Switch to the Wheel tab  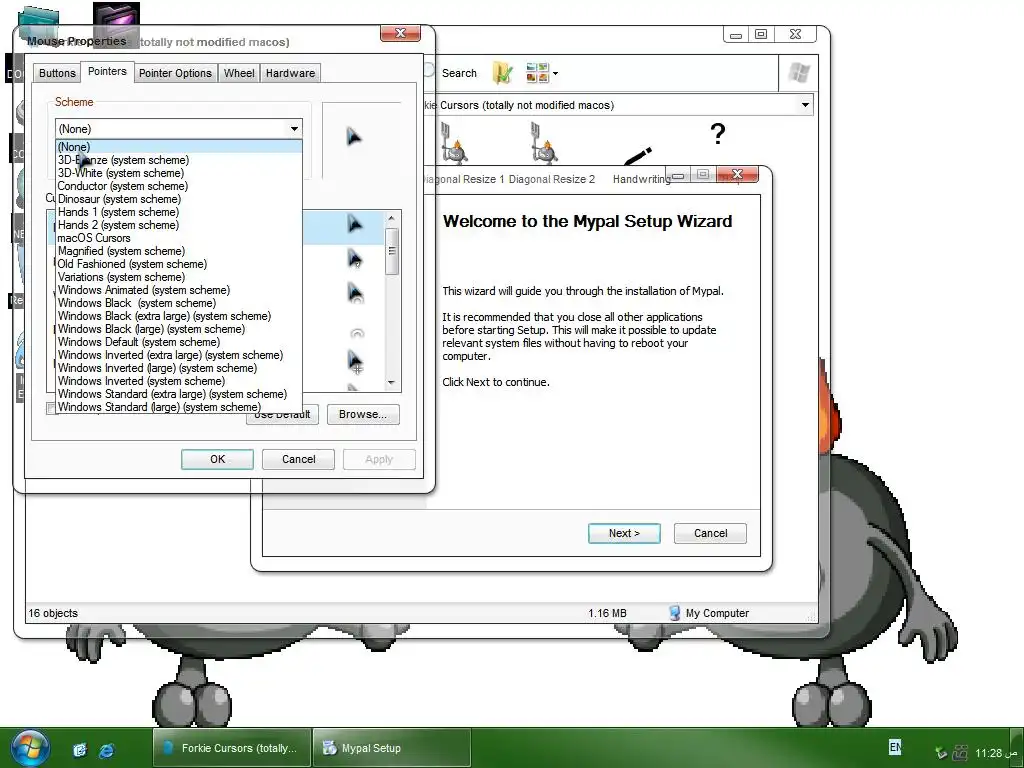pyautogui.click(x=239, y=73)
